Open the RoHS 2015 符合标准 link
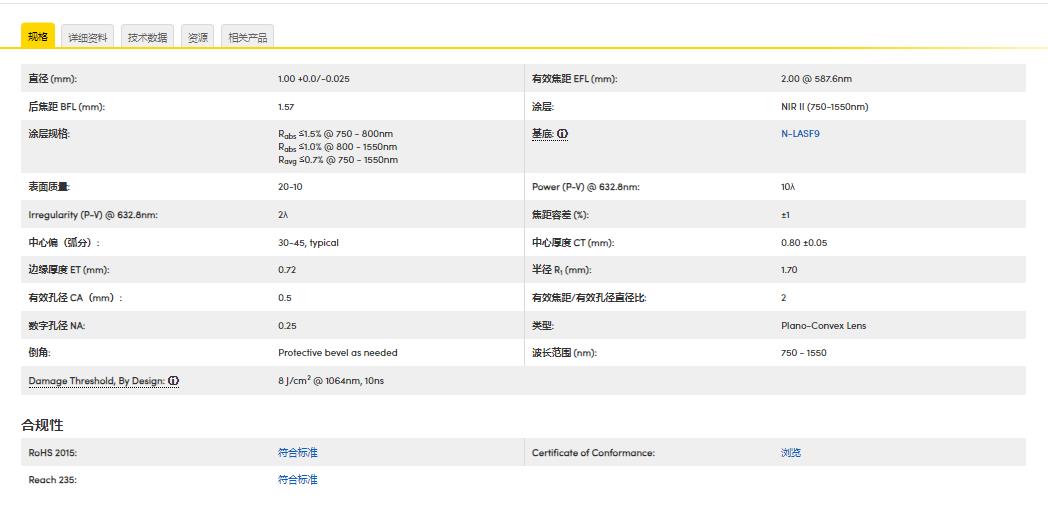 (298, 453)
